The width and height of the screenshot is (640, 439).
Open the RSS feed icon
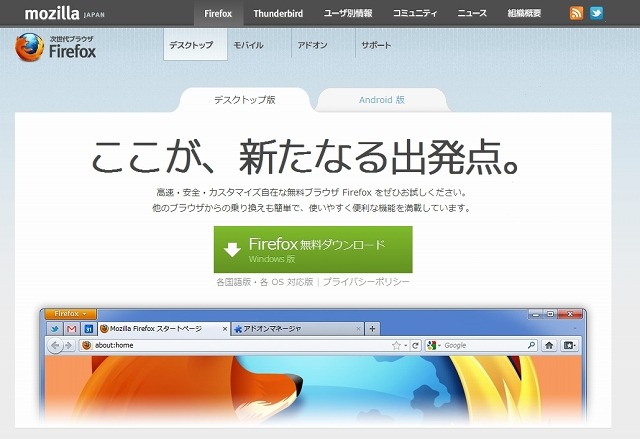point(576,13)
